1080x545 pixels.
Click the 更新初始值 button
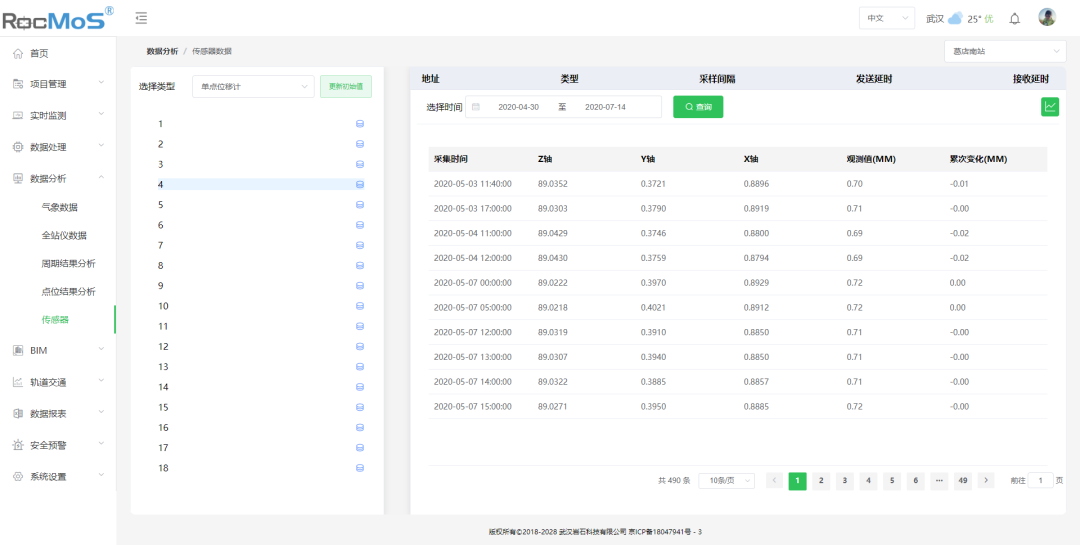tap(346, 86)
